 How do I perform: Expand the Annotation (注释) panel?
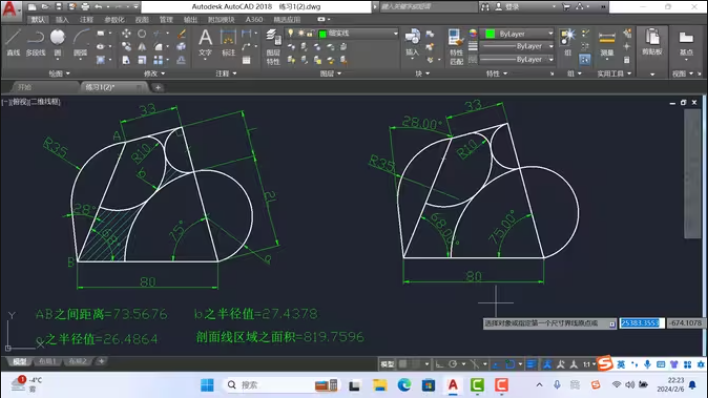click(x=226, y=73)
